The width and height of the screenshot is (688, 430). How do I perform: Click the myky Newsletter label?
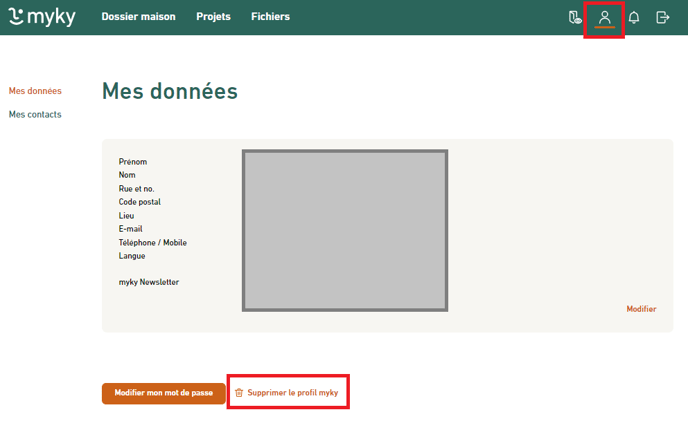pyautogui.click(x=148, y=282)
